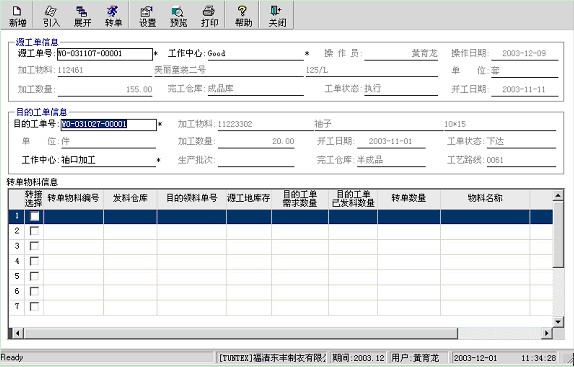Screen dimensions: 574x367
Task: Open the 源工单号 lookup asterisk button
Action: coord(156,54)
